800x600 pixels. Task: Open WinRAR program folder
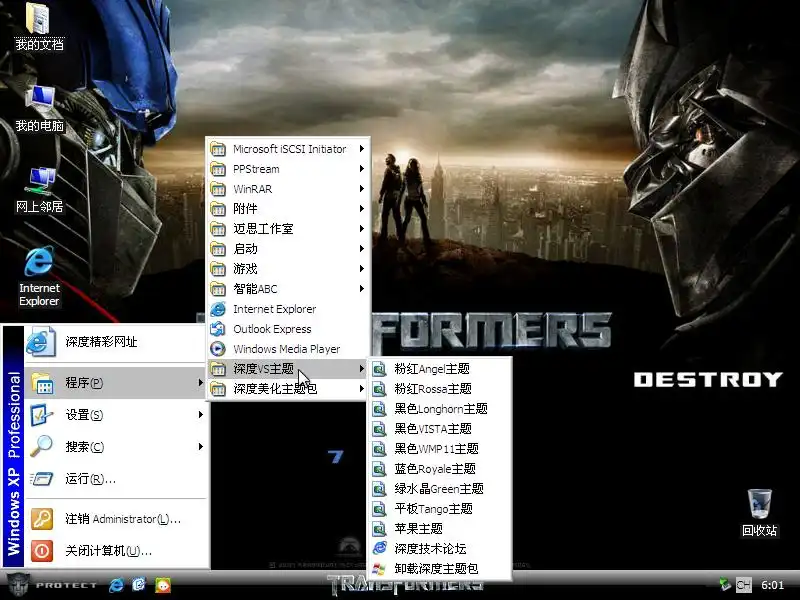(288, 189)
